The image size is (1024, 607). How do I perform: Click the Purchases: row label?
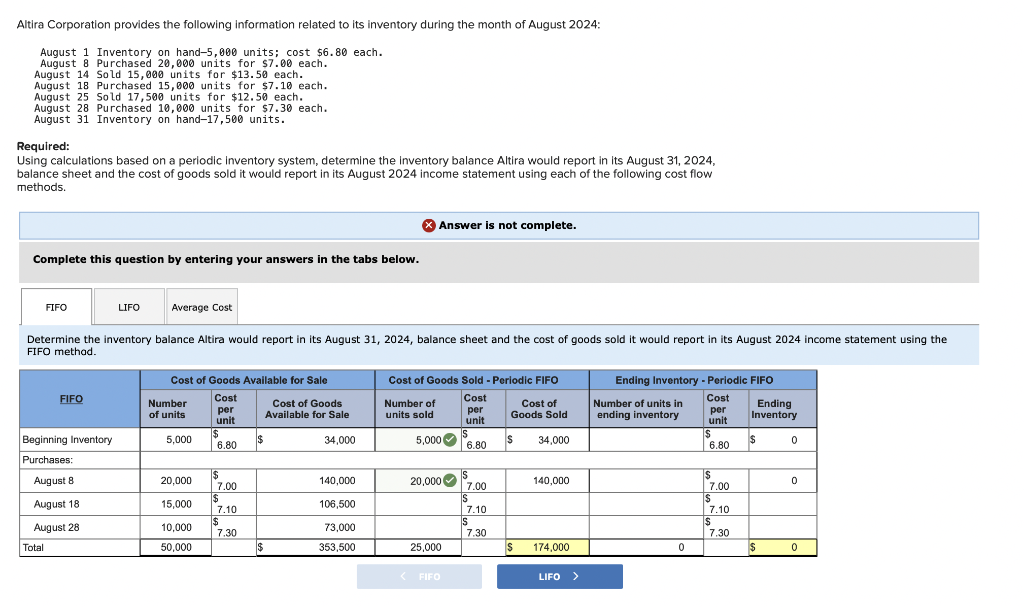(48, 460)
